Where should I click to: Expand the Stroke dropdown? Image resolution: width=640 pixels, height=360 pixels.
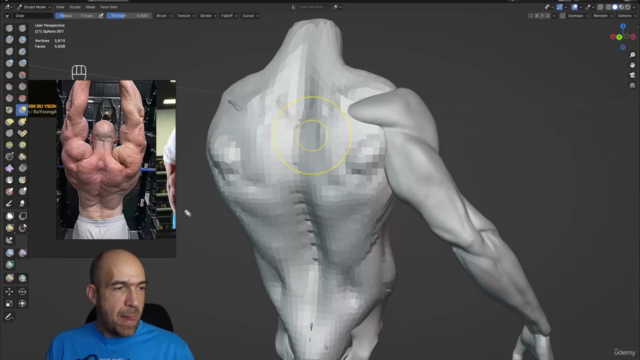point(208,16)
